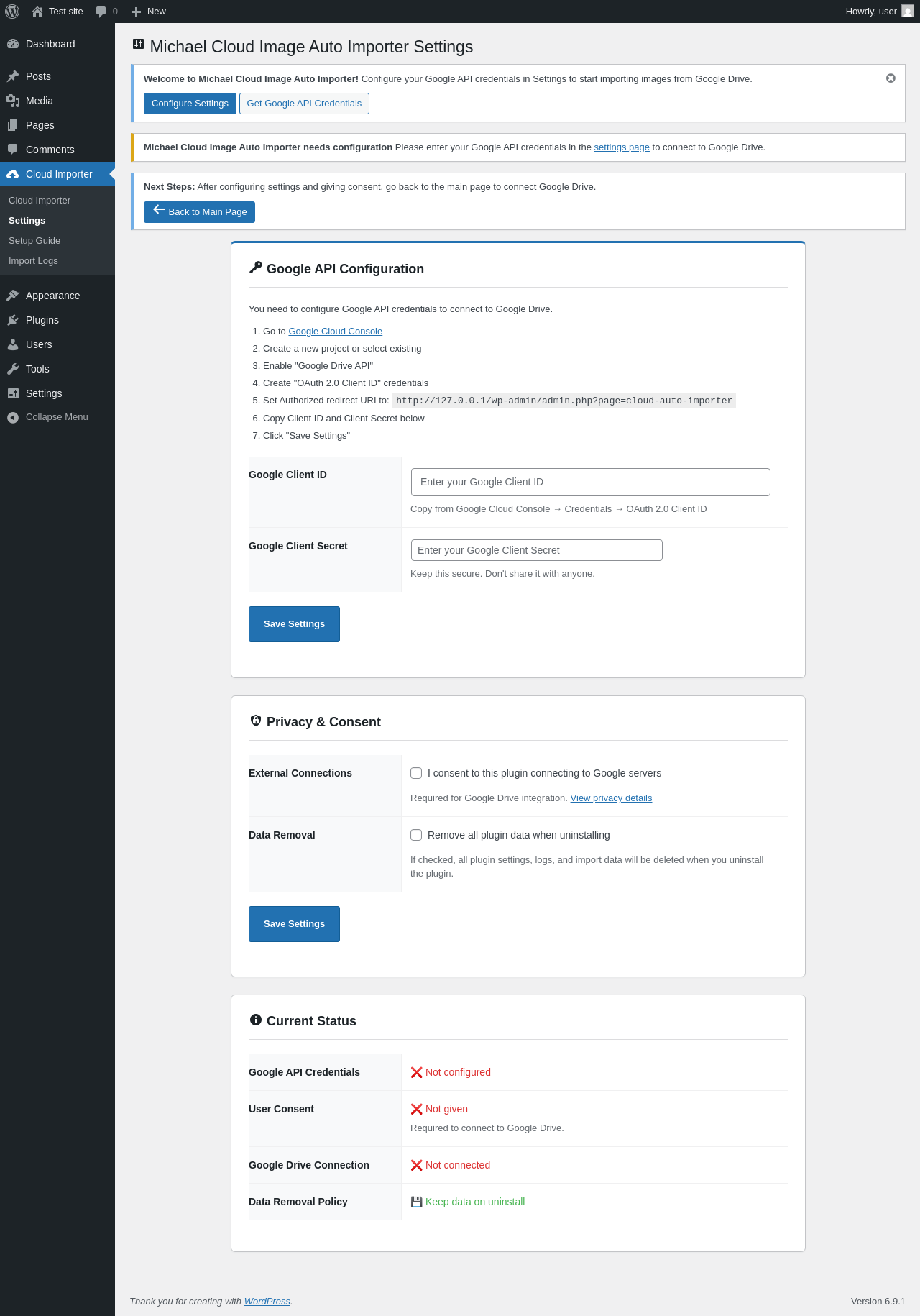Image resolution: width=920 pixels, height=1316 pixels.
Task: Click Back to Main Page button
Action: coord(199,212)
